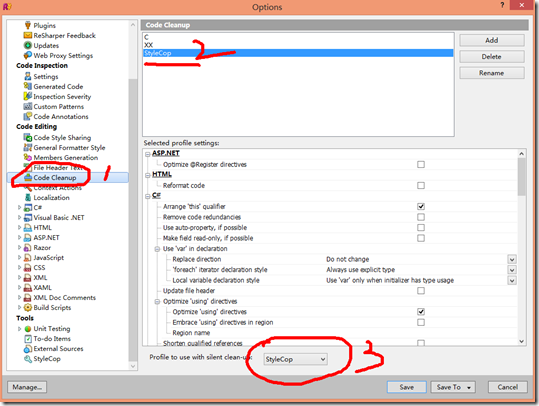Click the Delete profile button
Image resolution: width=539 pixels, height=406 pixels.
coord(492,57)
